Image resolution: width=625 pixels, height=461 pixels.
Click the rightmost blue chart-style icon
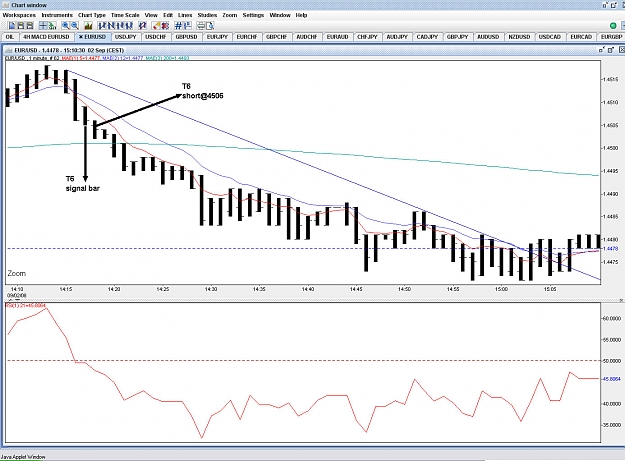coord(129,26)
